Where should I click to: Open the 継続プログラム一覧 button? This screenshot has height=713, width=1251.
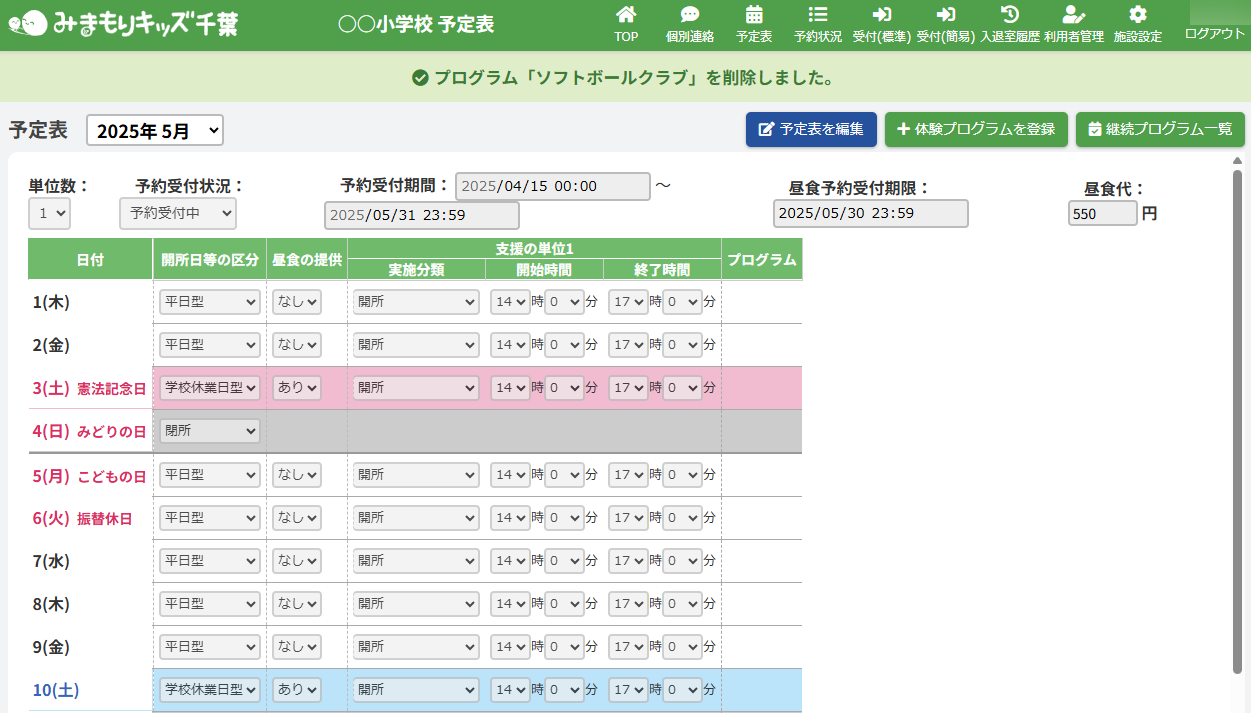click(1160, 129)
